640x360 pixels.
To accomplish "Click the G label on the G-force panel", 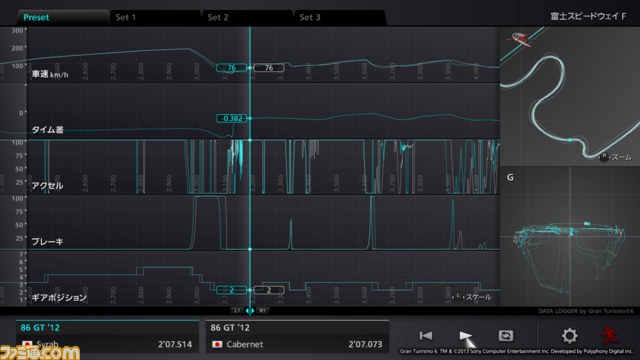I will 510,178.
